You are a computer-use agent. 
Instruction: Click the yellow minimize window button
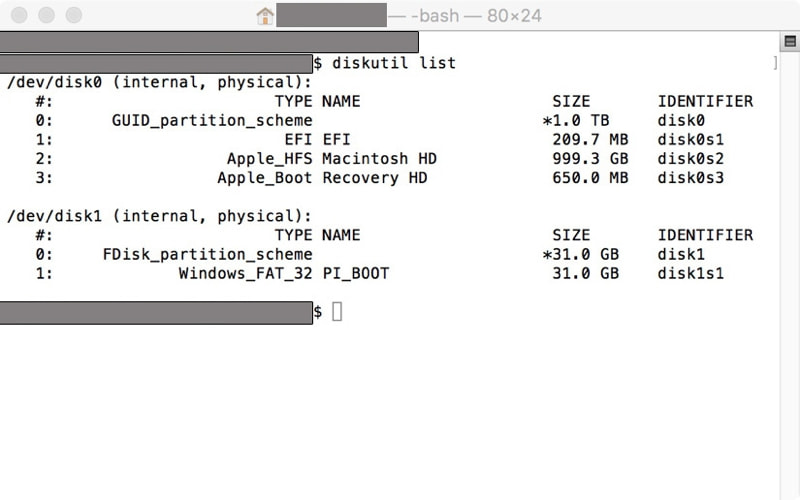point(46,15)
